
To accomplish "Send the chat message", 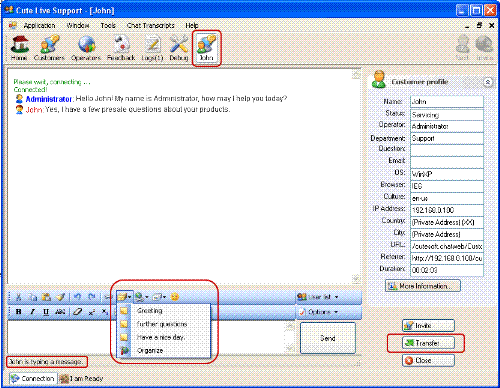I will click(x=328, y=338).
